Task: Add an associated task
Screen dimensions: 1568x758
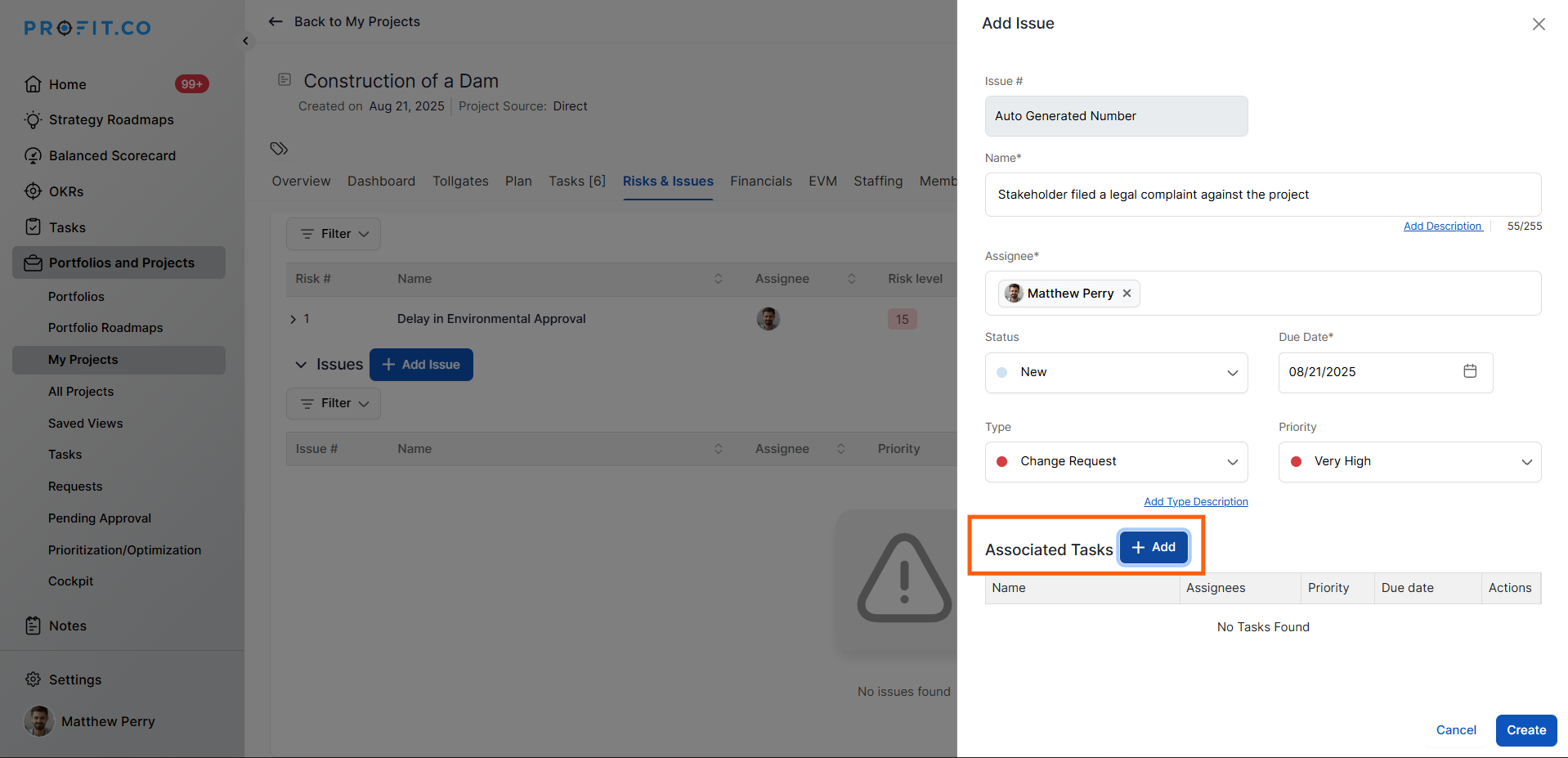Action: [1153, 547]
